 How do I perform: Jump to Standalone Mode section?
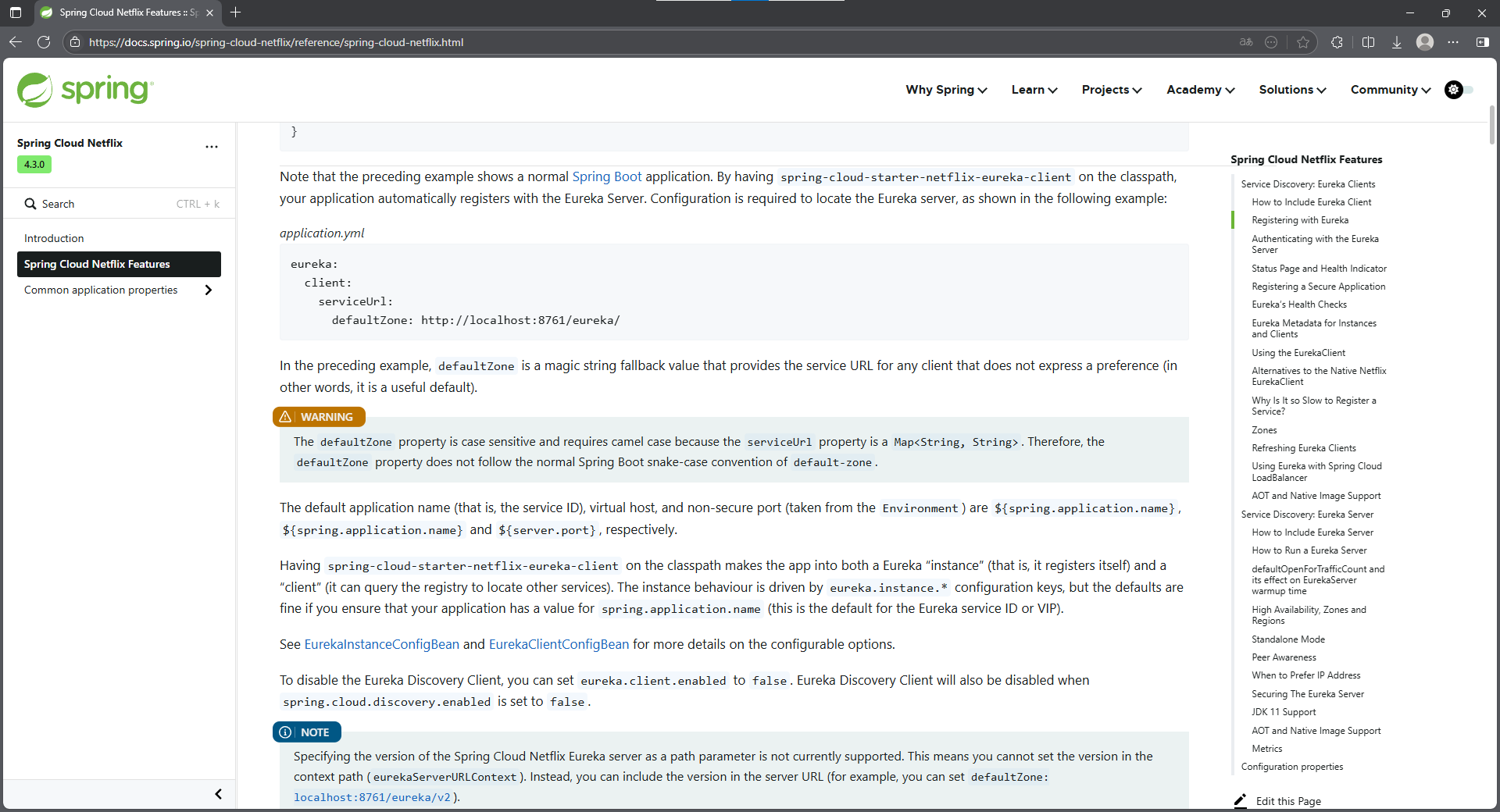point(1287,639)
